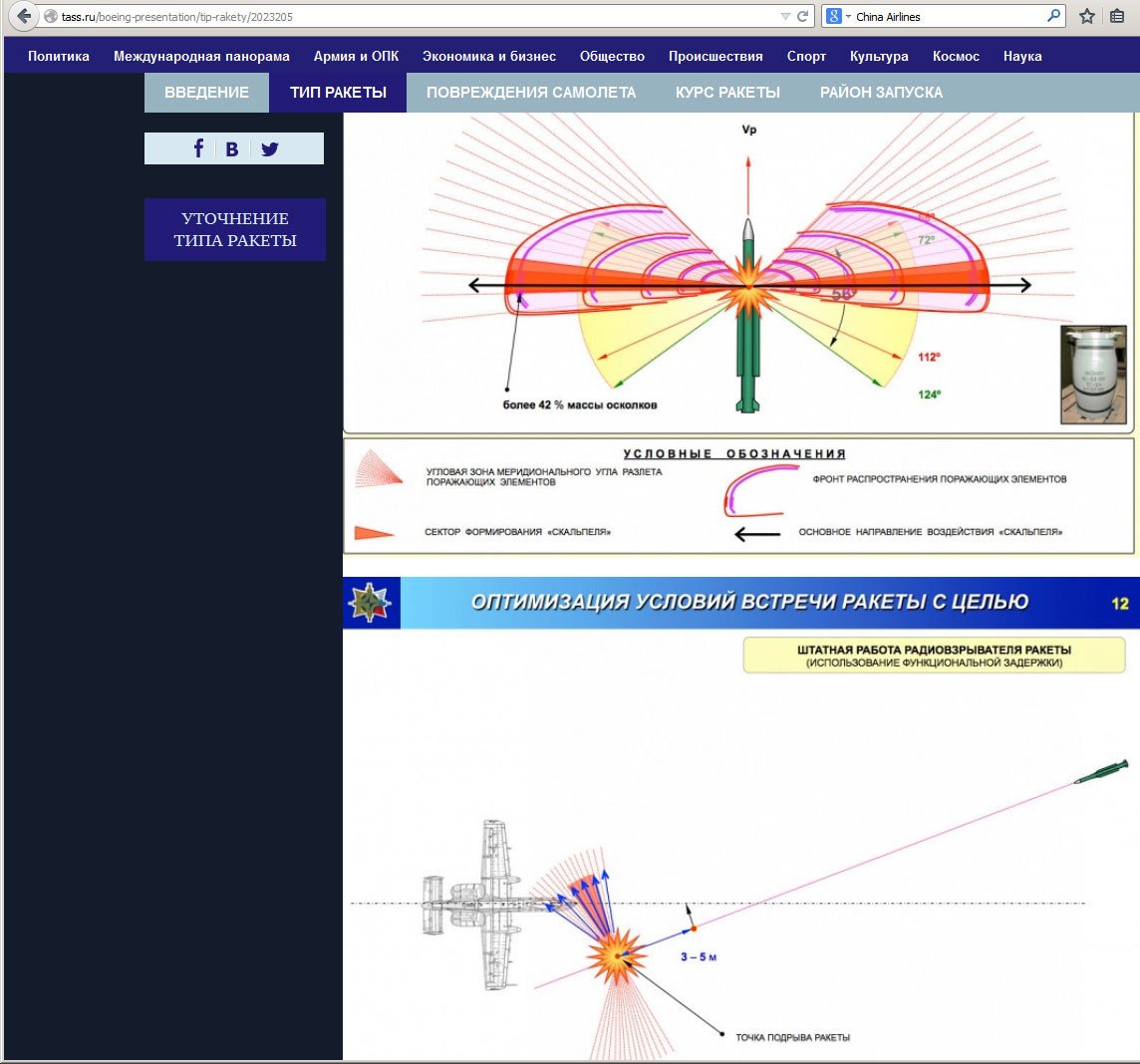Viewport: 1140px width, 1064px height.
Task: Open the ПОВРЕЖДЕНИЯ САМОЛЕТА tab
Action: [x=530, y=93]
